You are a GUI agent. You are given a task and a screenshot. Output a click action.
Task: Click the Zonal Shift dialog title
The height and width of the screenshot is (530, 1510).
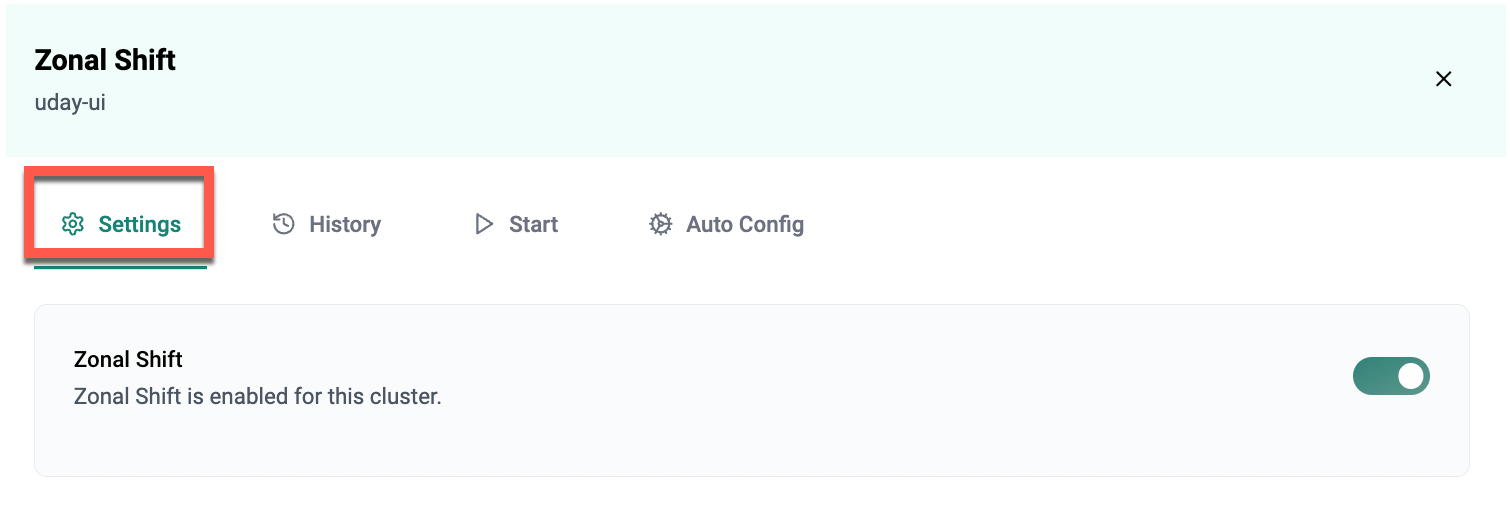click(x=105, y=60)
